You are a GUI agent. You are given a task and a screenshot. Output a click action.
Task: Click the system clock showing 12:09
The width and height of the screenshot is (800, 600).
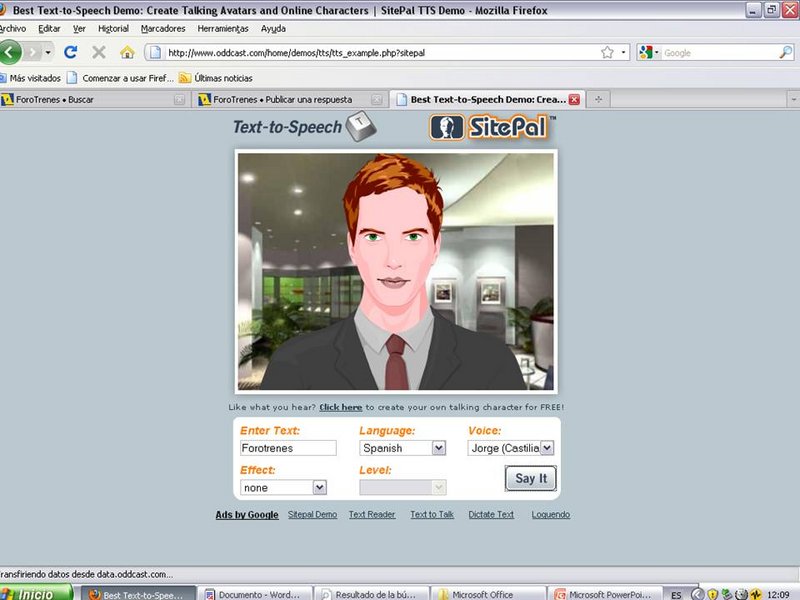click(x=778, y=595)
